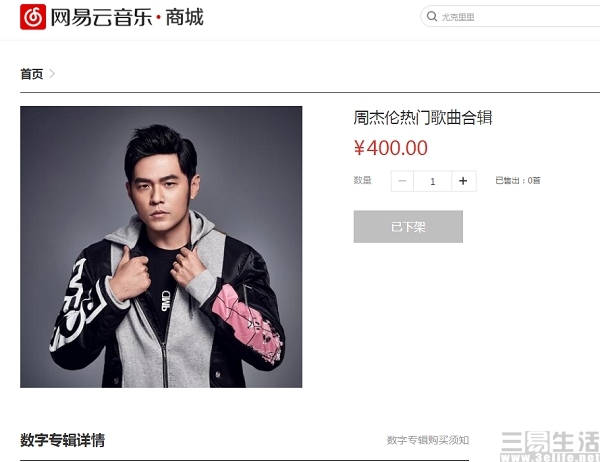Focus the search box with 尤克里里 placeholder

(x=510, y=16)
